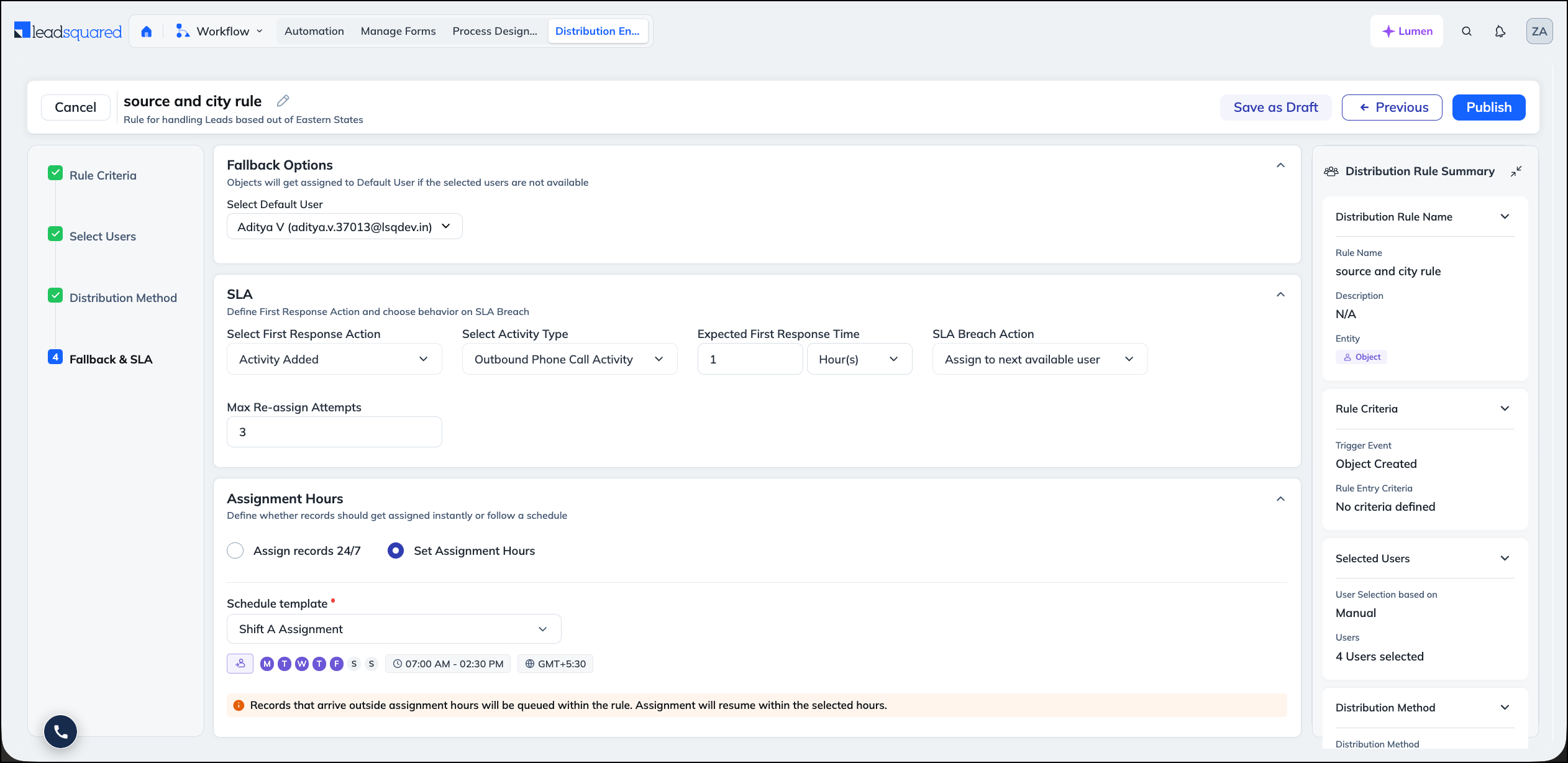Screen dimensions: 1568x763
Task: Go to the Home icon in navigation
Action: tap(147, 31)
